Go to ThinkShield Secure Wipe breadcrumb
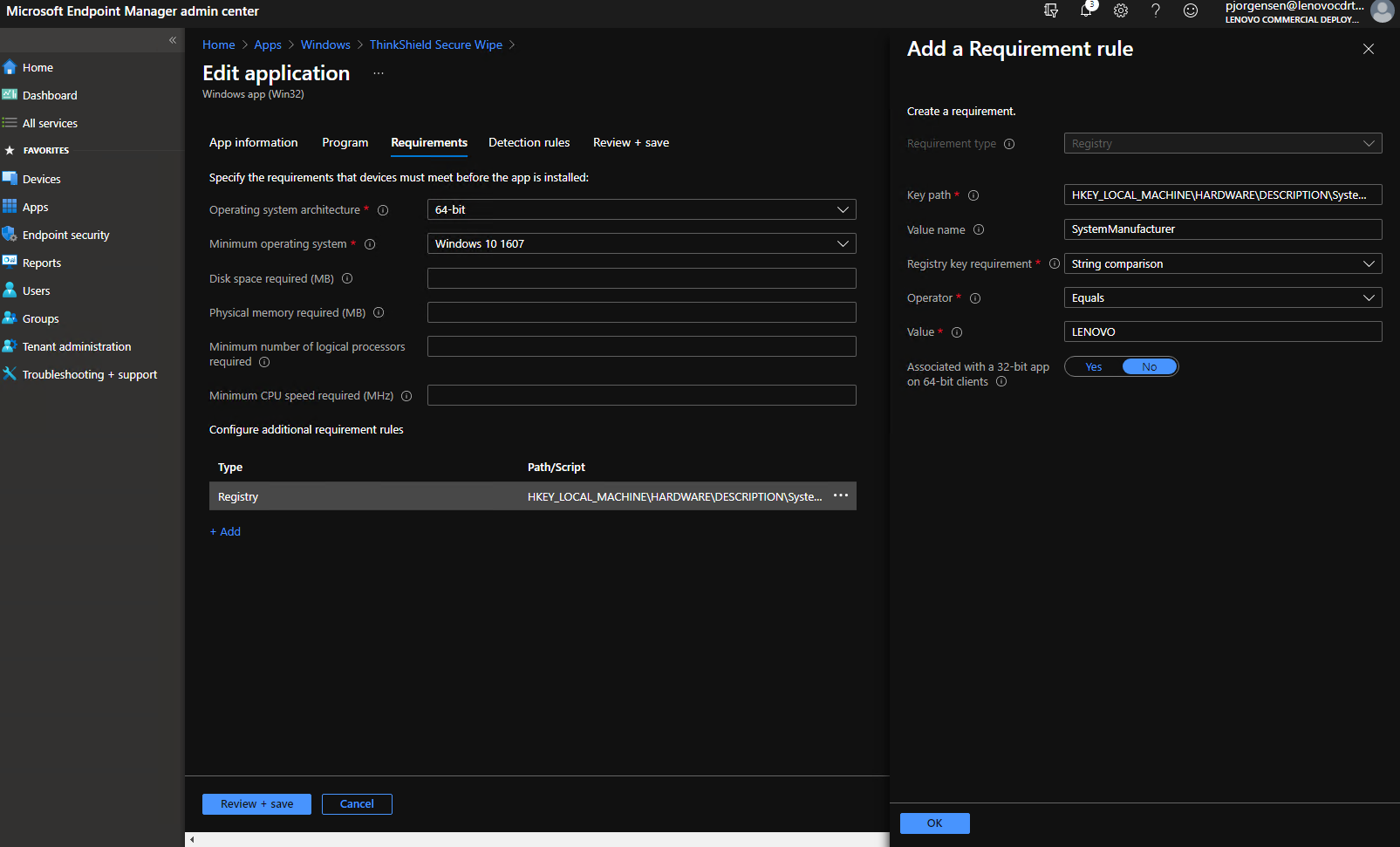 click(x=436, y=44)
